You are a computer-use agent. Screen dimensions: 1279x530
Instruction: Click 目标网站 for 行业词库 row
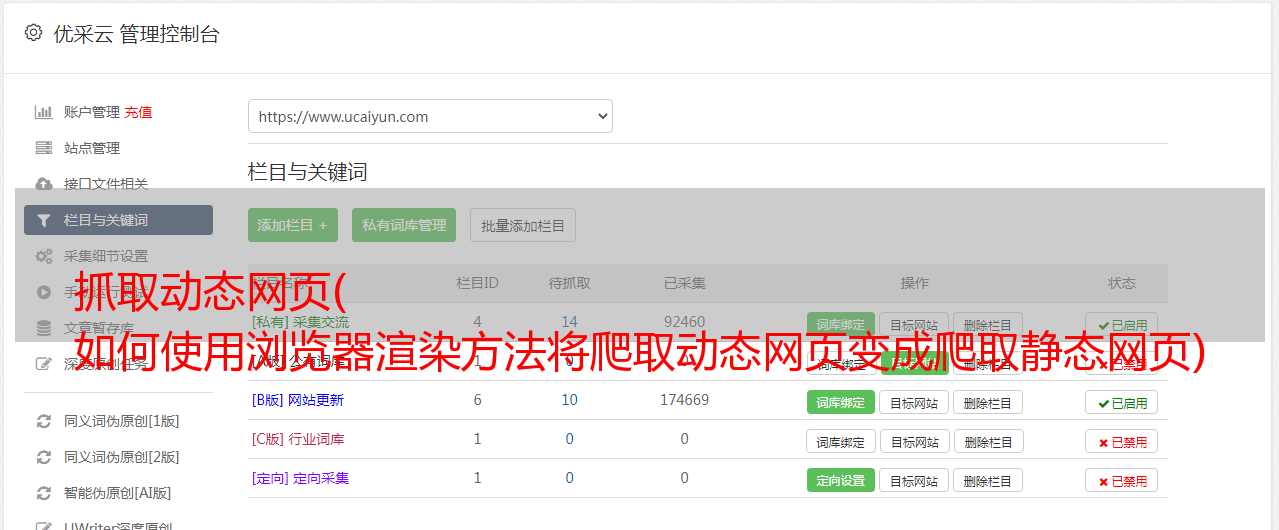pyautogui.click(x=914, y=441)
